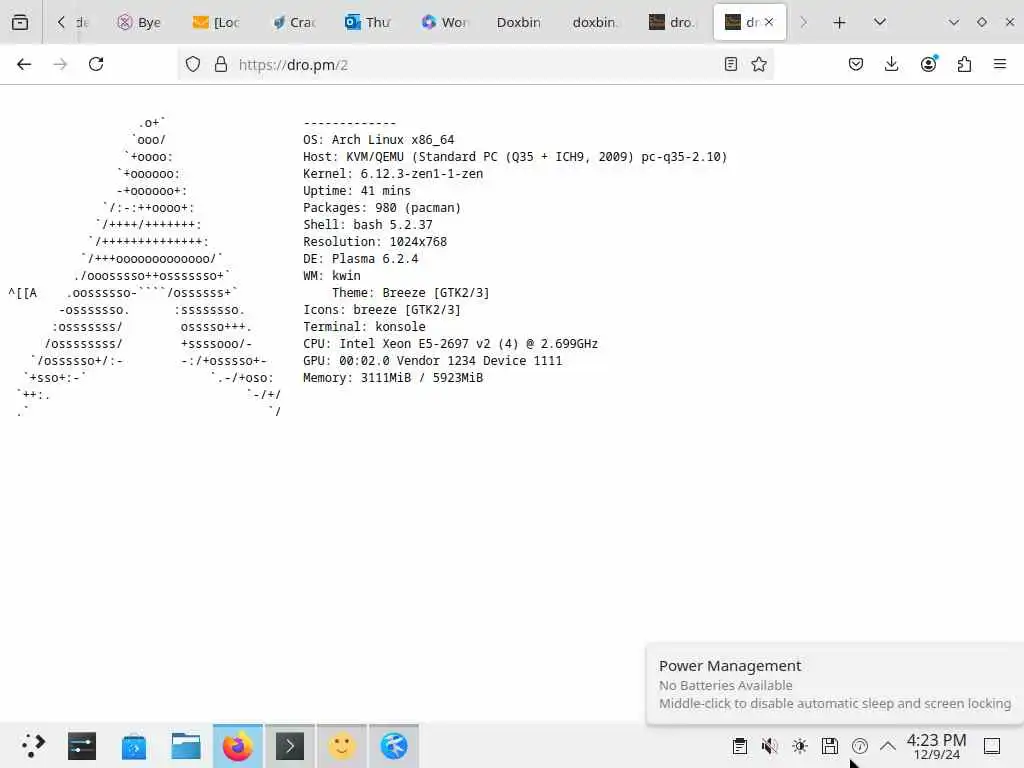
Task: Switch to the Doxbin tab
Action: pos(519,22)
